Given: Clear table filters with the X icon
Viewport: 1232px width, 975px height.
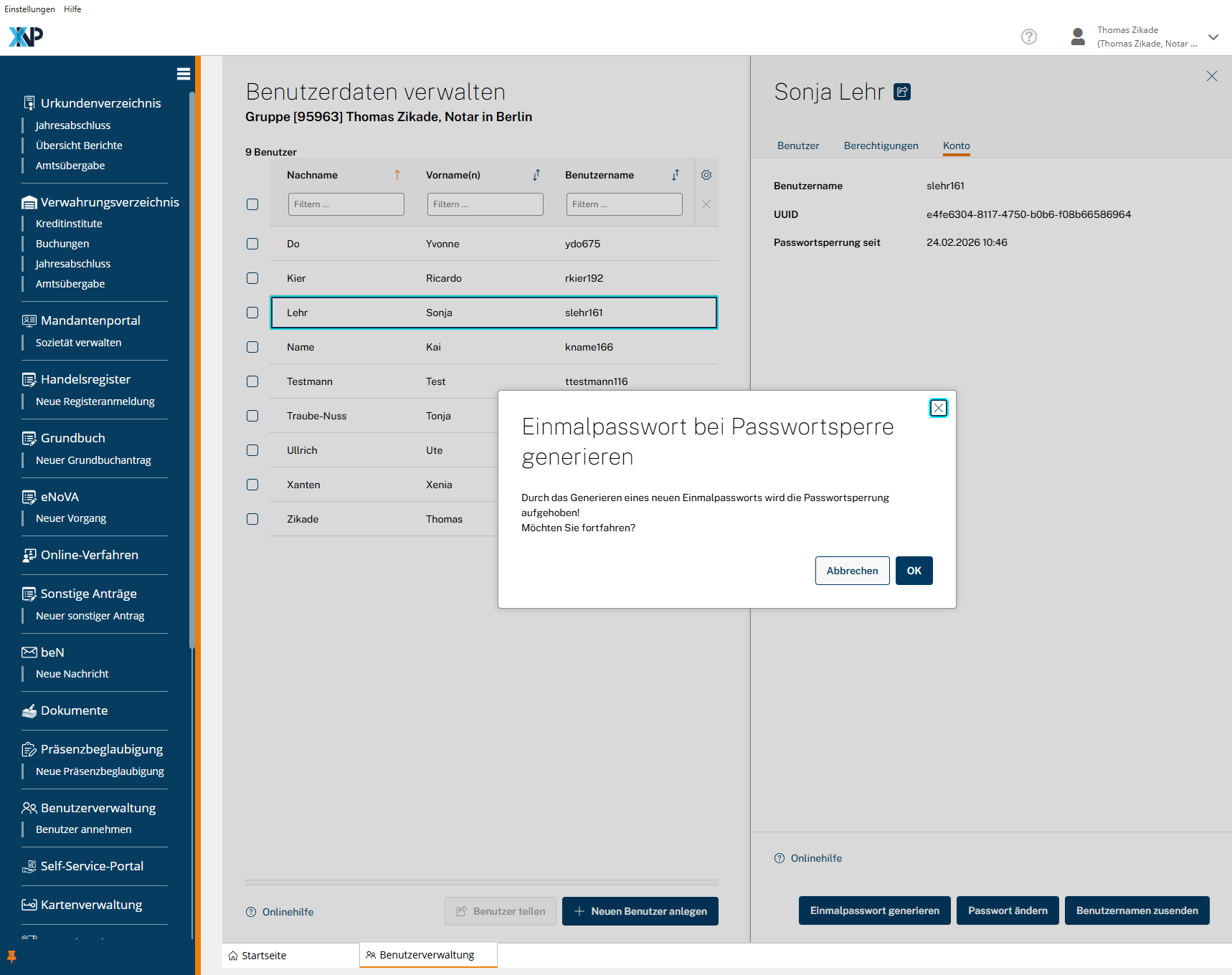Looking at the screenshot, I should [x=706, y=204].
